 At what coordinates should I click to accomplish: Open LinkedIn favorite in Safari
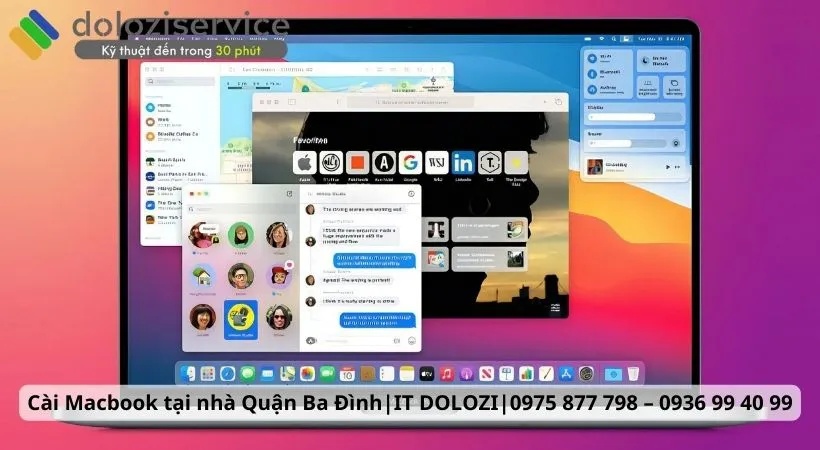click(463, 163)
